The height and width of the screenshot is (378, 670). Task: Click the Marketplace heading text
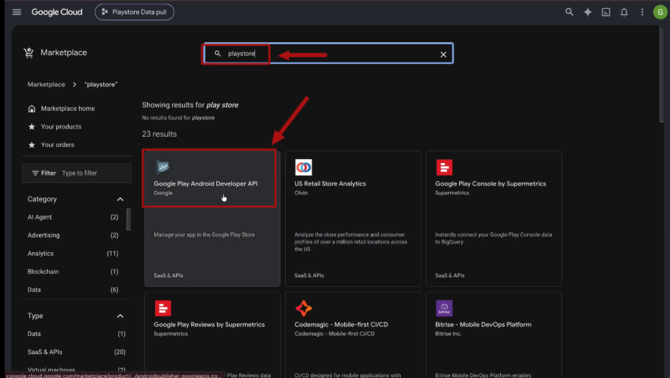coord(64,53)
